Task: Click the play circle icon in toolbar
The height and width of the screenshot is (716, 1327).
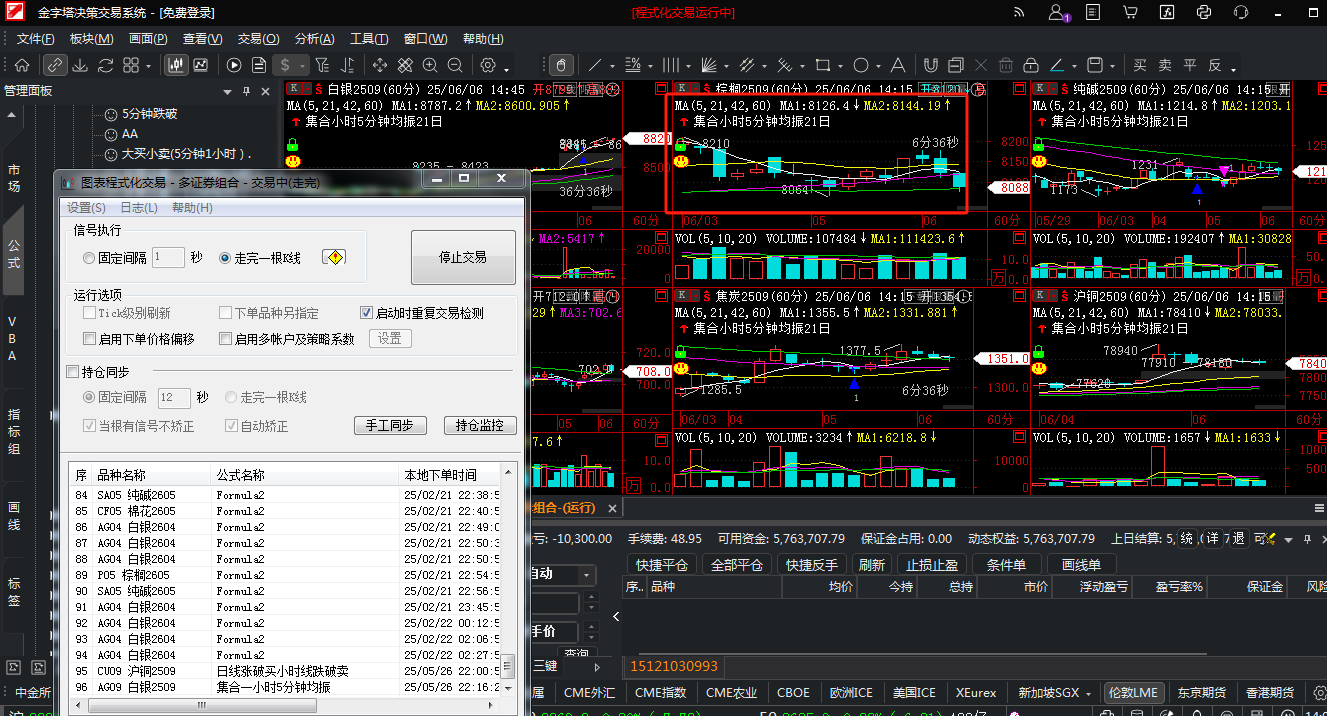Action: (234, 65)
